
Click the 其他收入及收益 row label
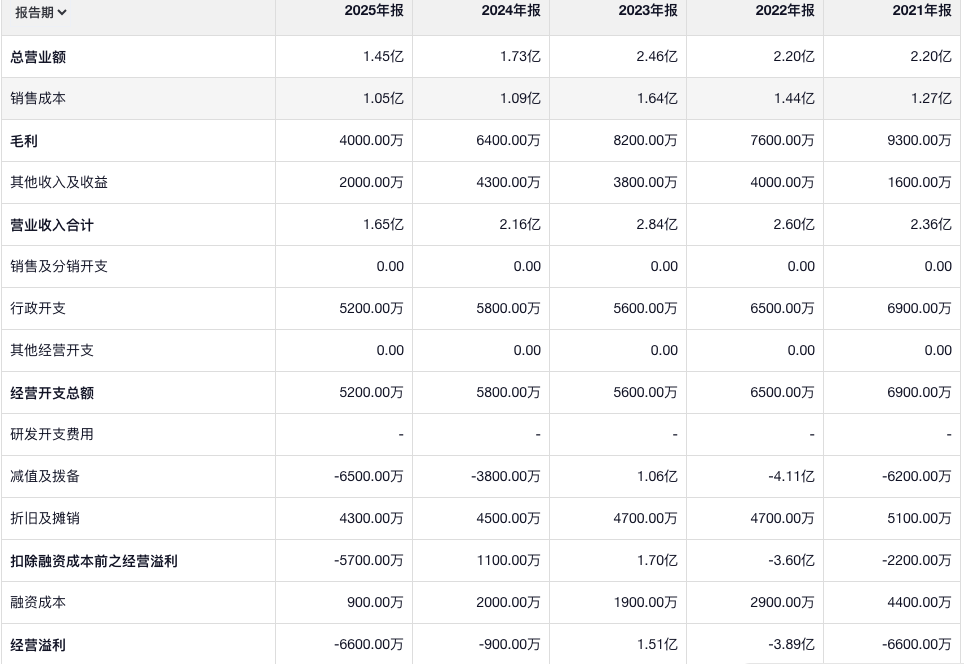(59, 183)
